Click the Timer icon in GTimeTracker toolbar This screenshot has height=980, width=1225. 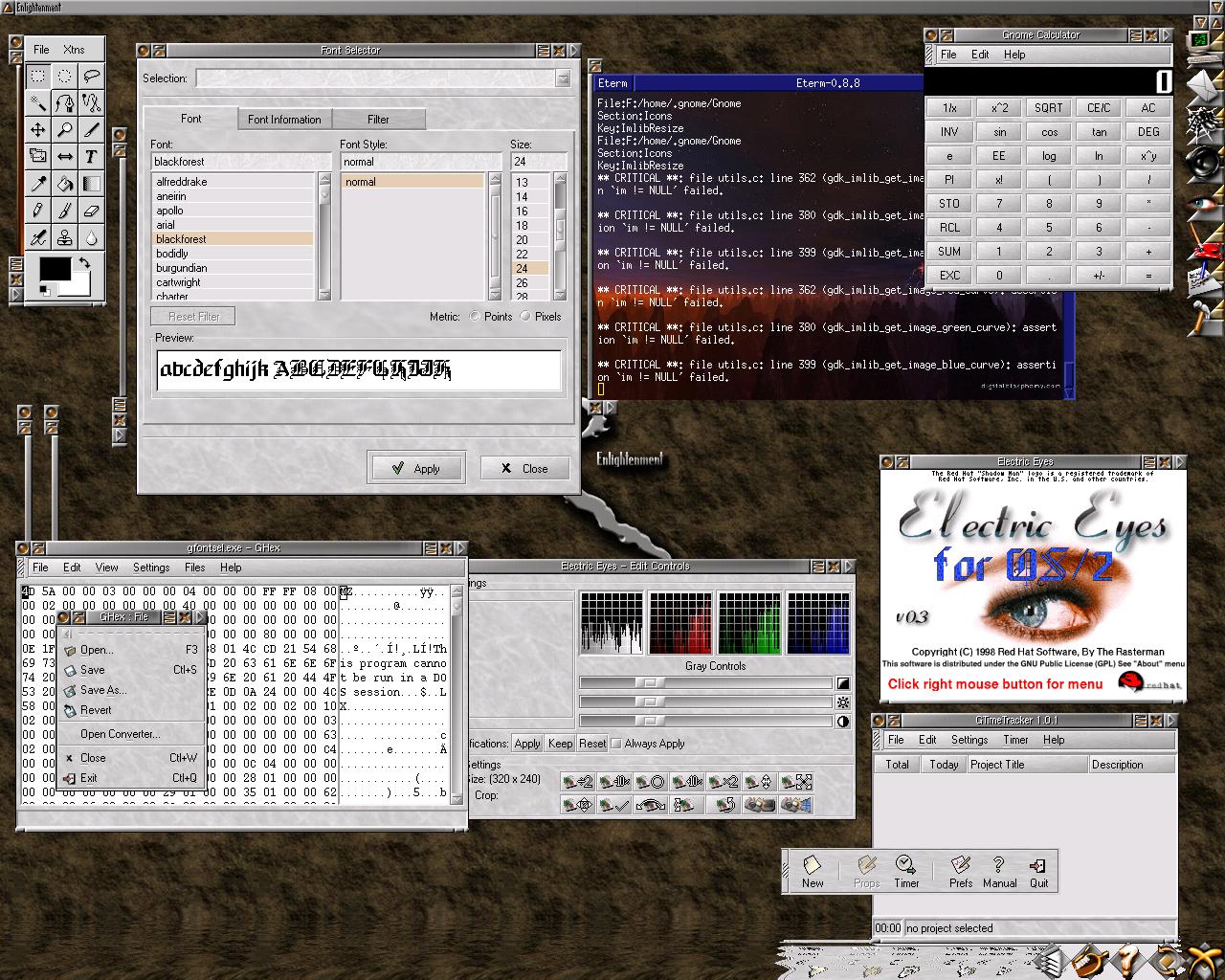tap(905, 871)
